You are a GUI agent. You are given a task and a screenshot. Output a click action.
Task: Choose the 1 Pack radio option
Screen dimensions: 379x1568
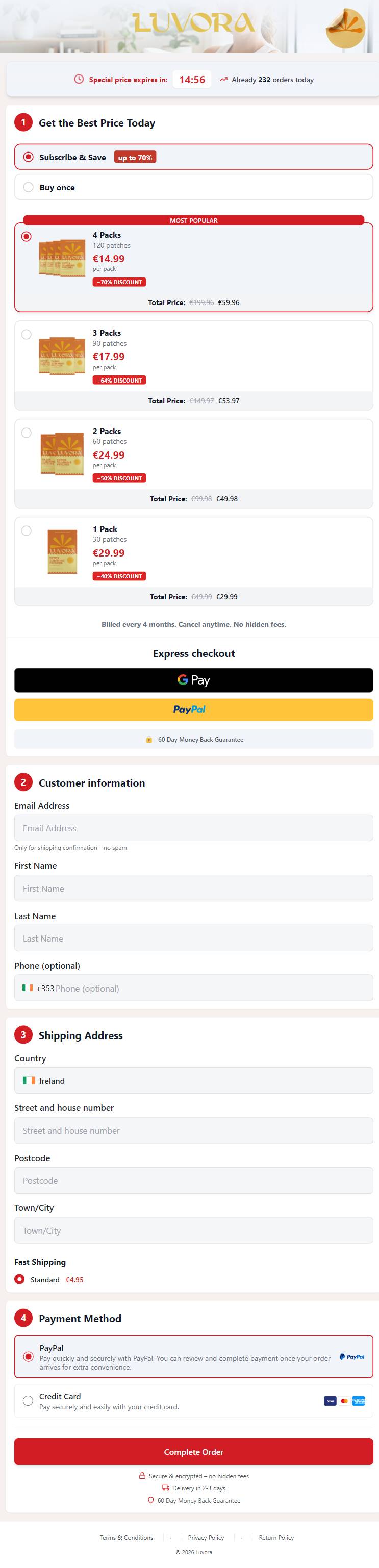(26, 530)
